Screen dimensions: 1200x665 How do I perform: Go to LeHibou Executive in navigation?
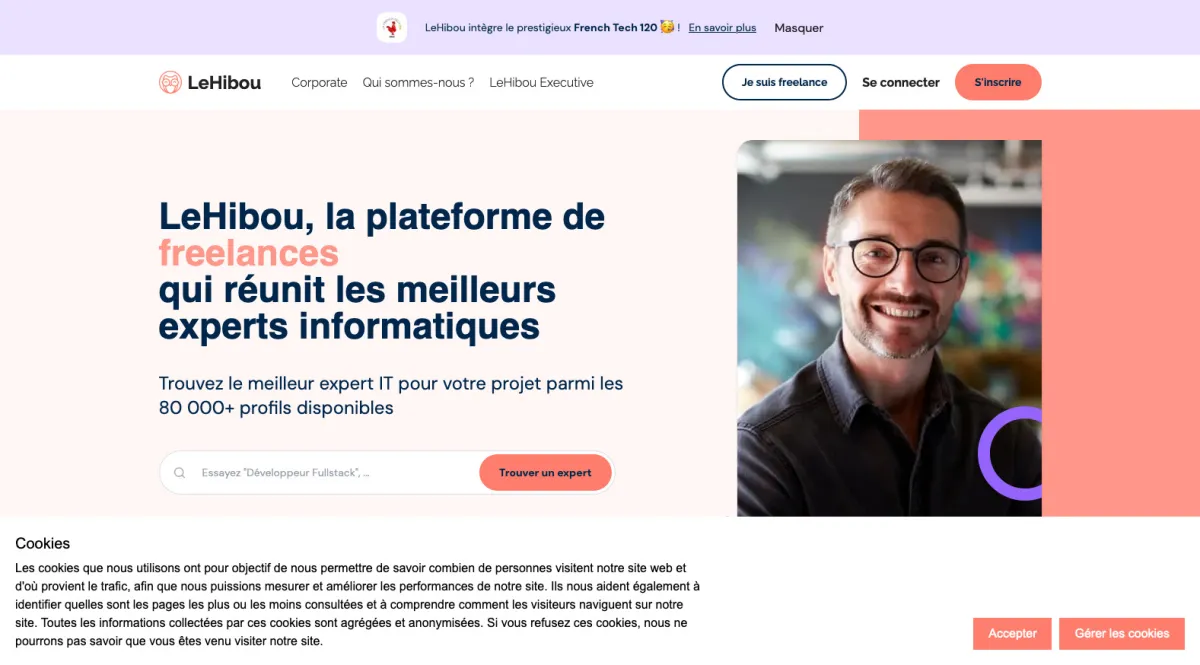click(541, 83)
